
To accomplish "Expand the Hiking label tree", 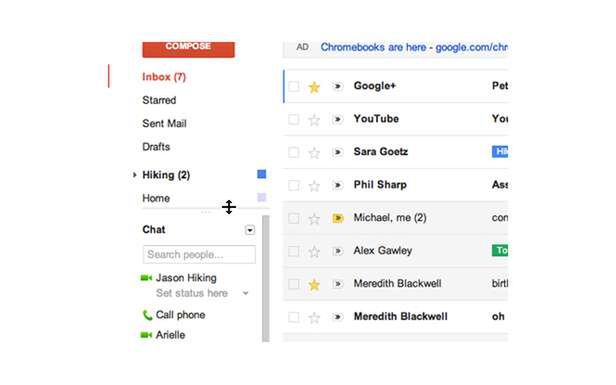I will pos(134,175).
